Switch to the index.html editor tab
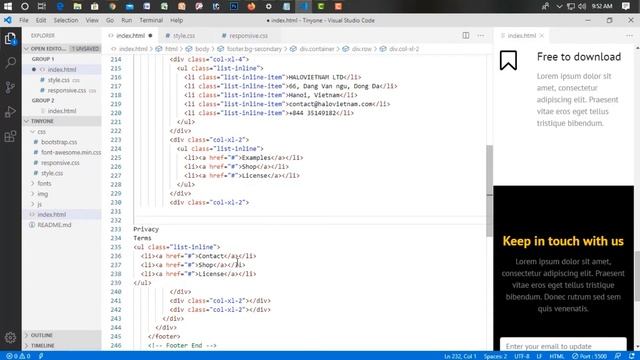This screenshot has width=640, height=360. pos(130,36)
